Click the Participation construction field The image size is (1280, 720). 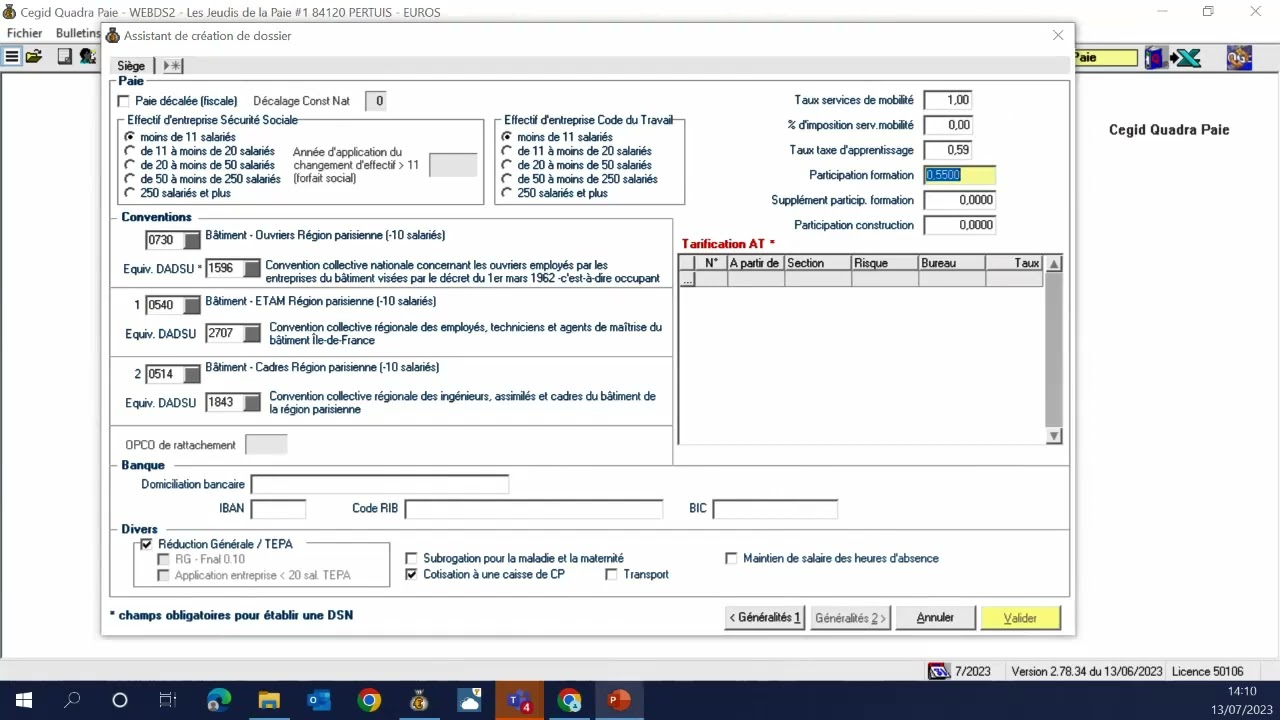coord(960,225)
